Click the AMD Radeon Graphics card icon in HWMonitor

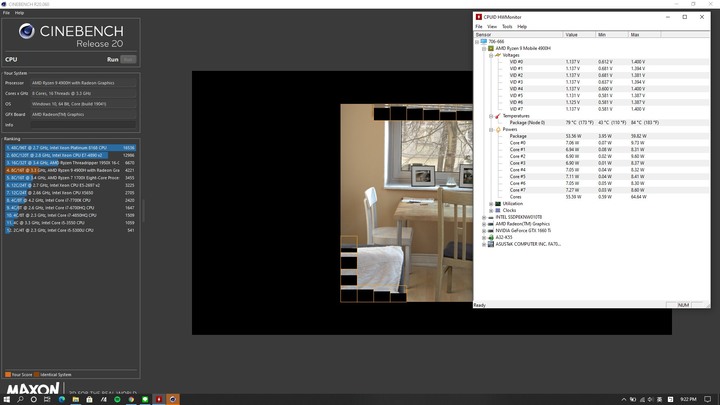pyautogui.click(x=491, y=224)
